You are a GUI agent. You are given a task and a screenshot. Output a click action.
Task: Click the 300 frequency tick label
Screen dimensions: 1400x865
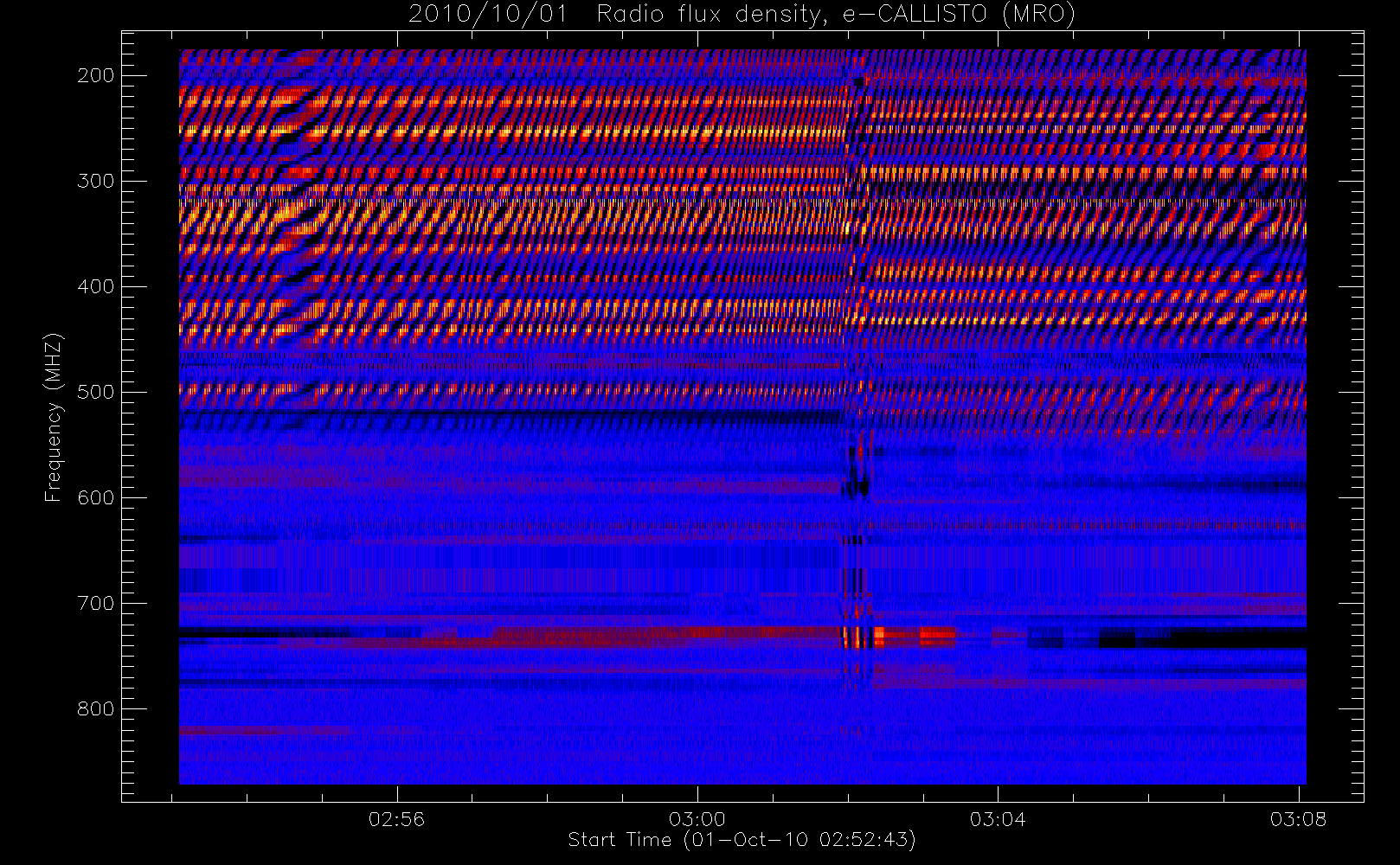coord(95,181)
